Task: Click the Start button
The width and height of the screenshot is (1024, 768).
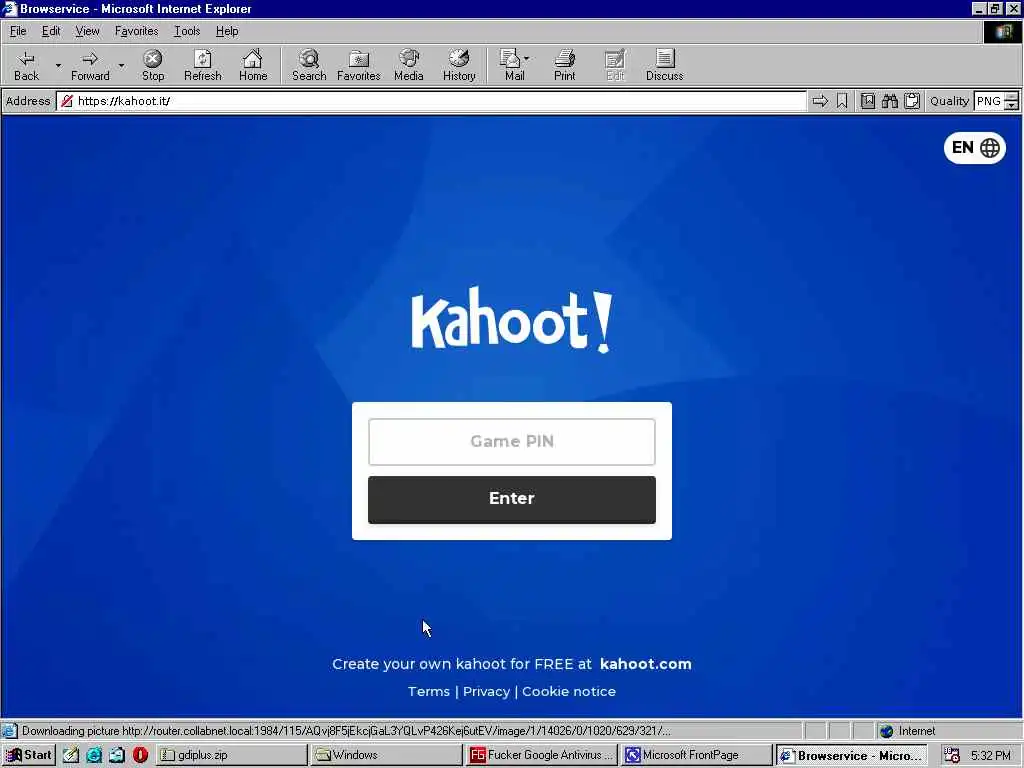Action: tap(29, 755)
